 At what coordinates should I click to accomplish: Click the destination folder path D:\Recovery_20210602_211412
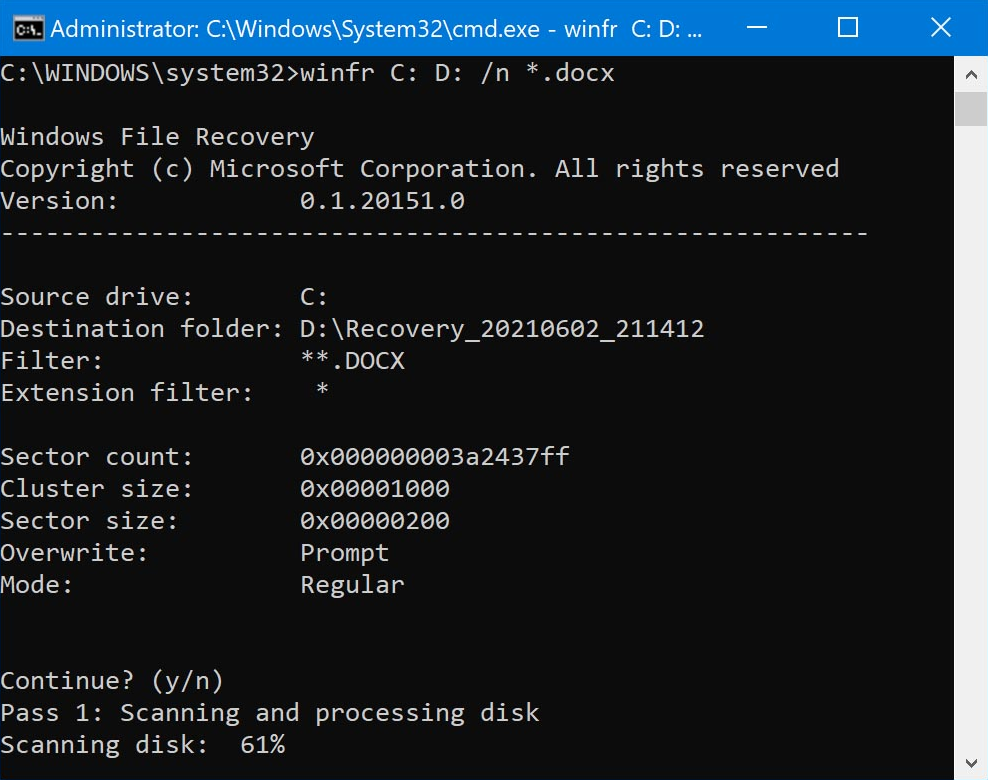(x=502, y=329)
